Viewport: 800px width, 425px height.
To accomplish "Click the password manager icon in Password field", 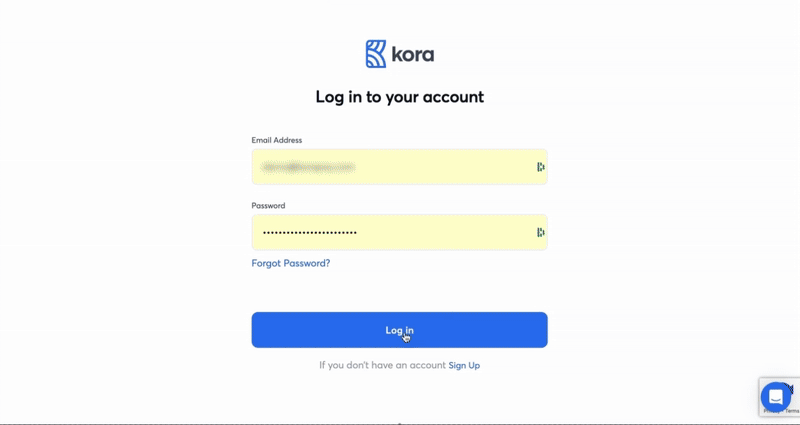I will [x=540, y=233].
